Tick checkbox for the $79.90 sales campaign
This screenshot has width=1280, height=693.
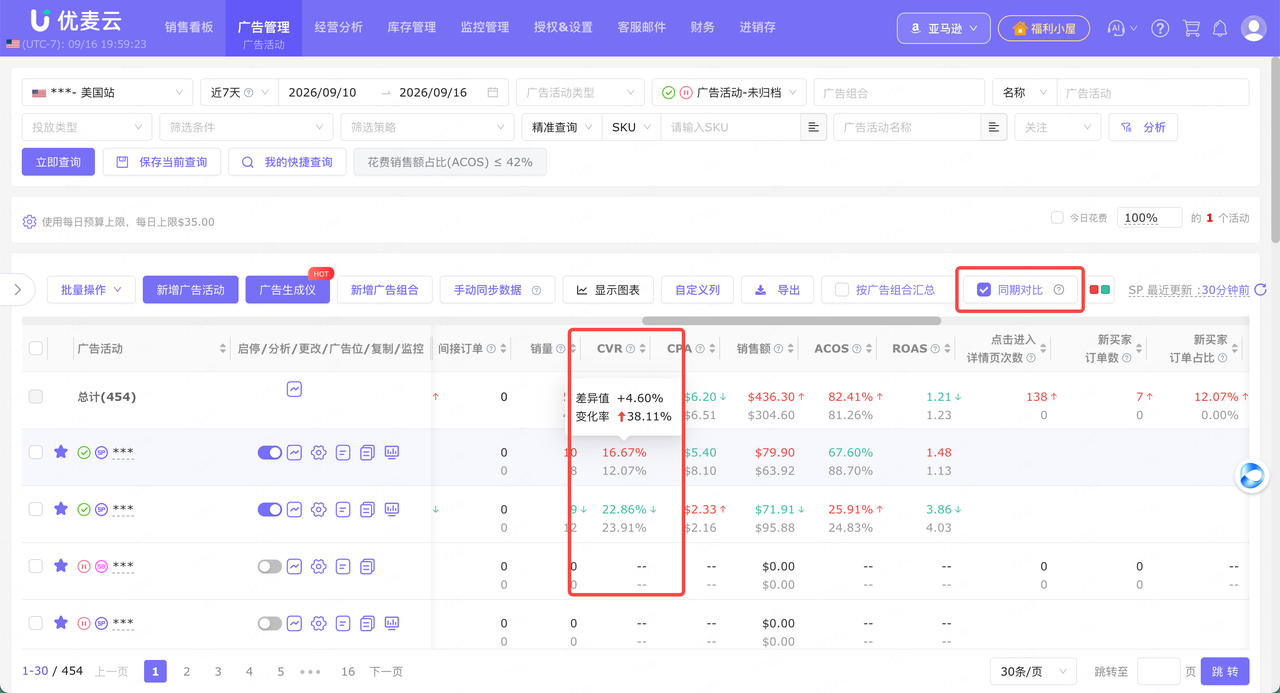point(36,453)
